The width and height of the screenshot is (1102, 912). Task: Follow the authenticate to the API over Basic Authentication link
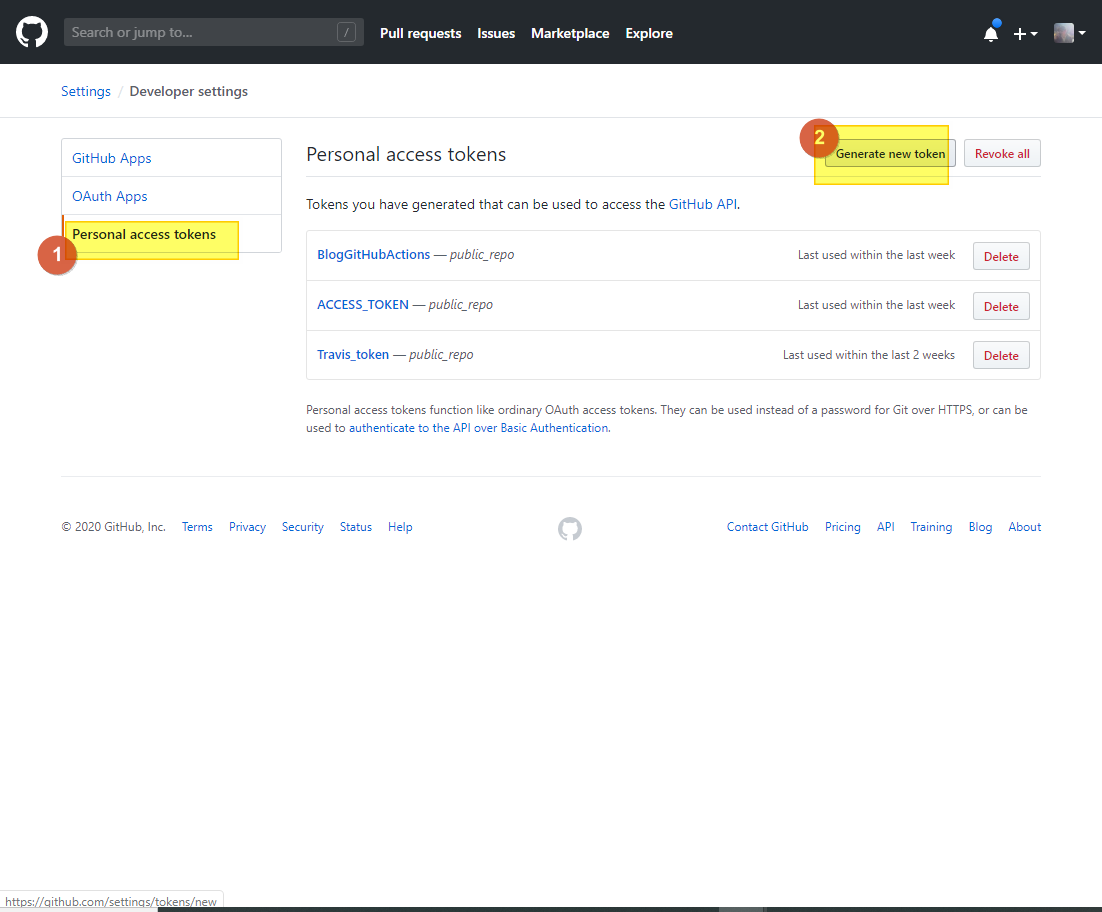[x=479, y=428]
